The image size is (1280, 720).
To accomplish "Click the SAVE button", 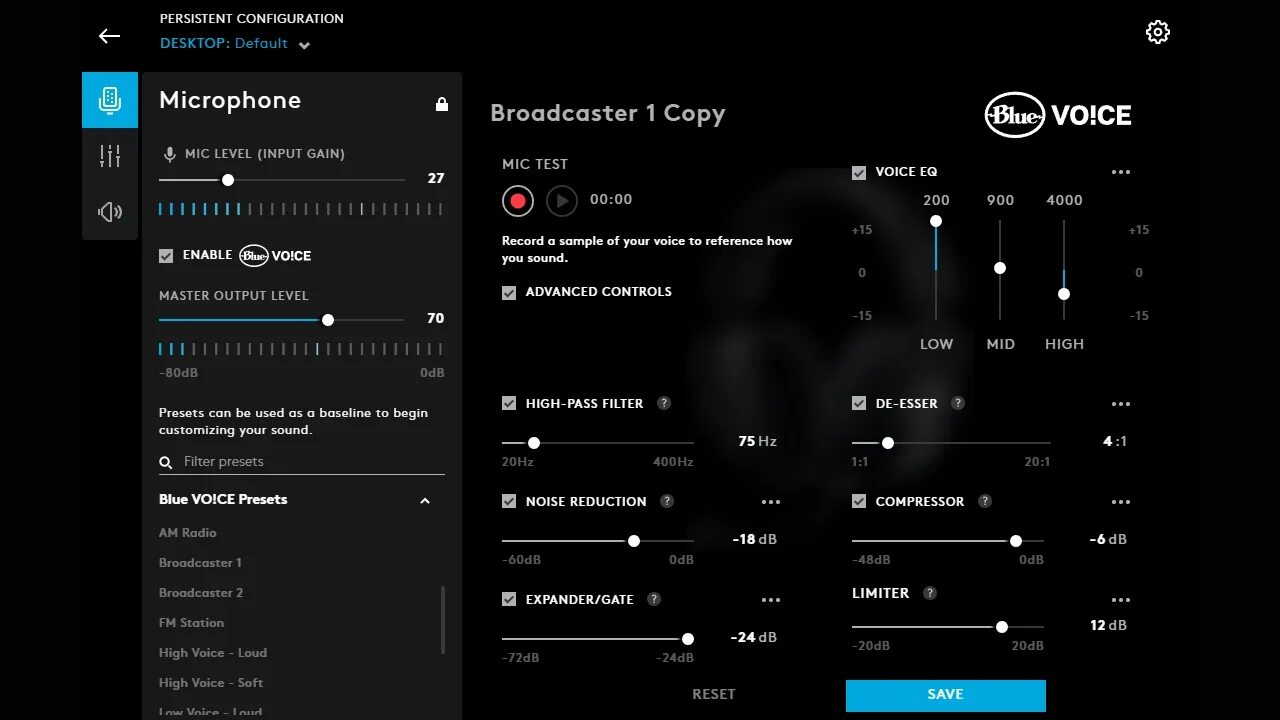I will [x=946, y=695].
